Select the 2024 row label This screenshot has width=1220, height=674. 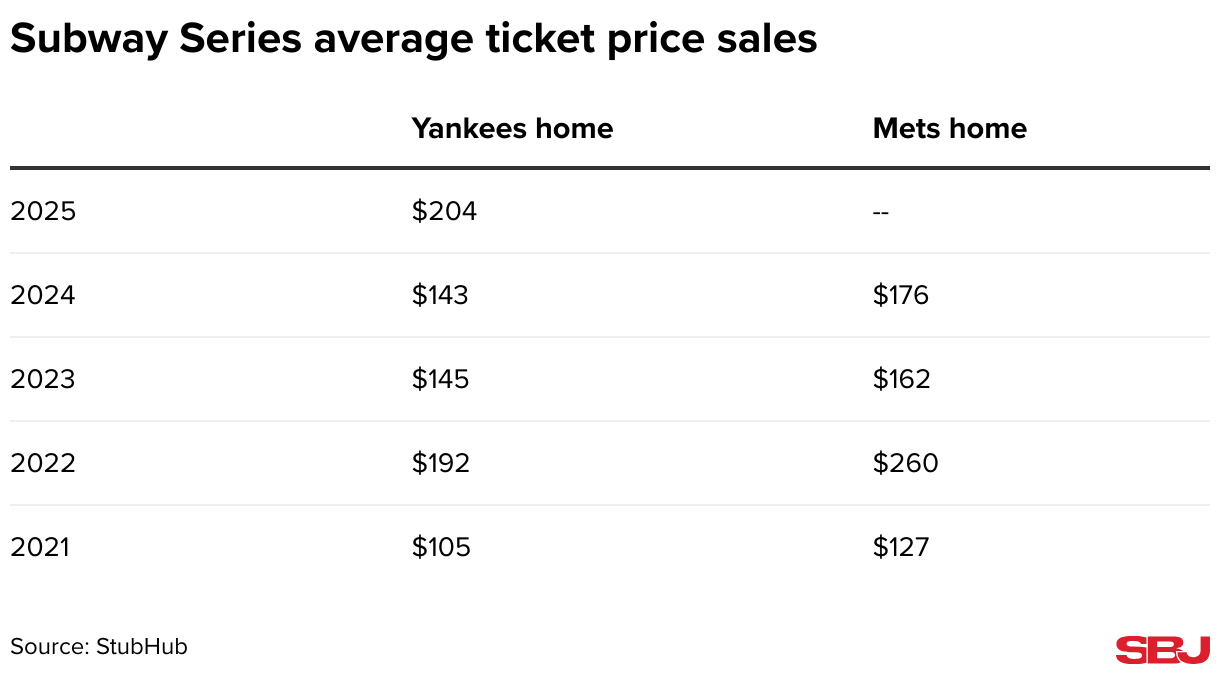[43, 296]
